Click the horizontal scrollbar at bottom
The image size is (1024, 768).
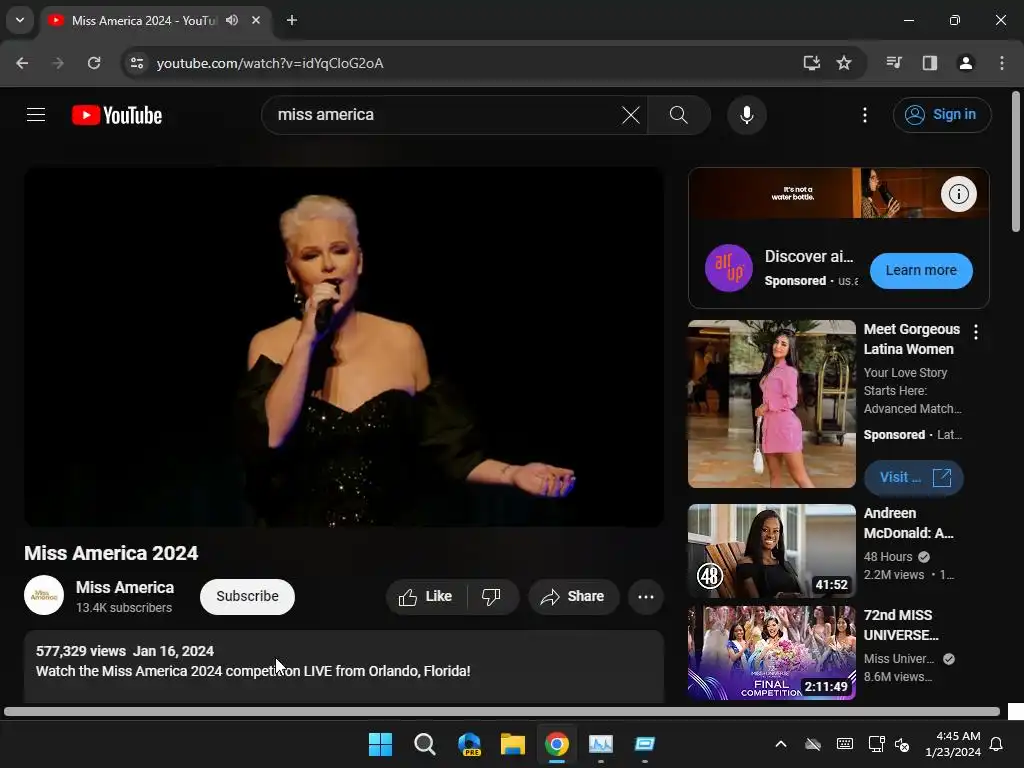502,711
